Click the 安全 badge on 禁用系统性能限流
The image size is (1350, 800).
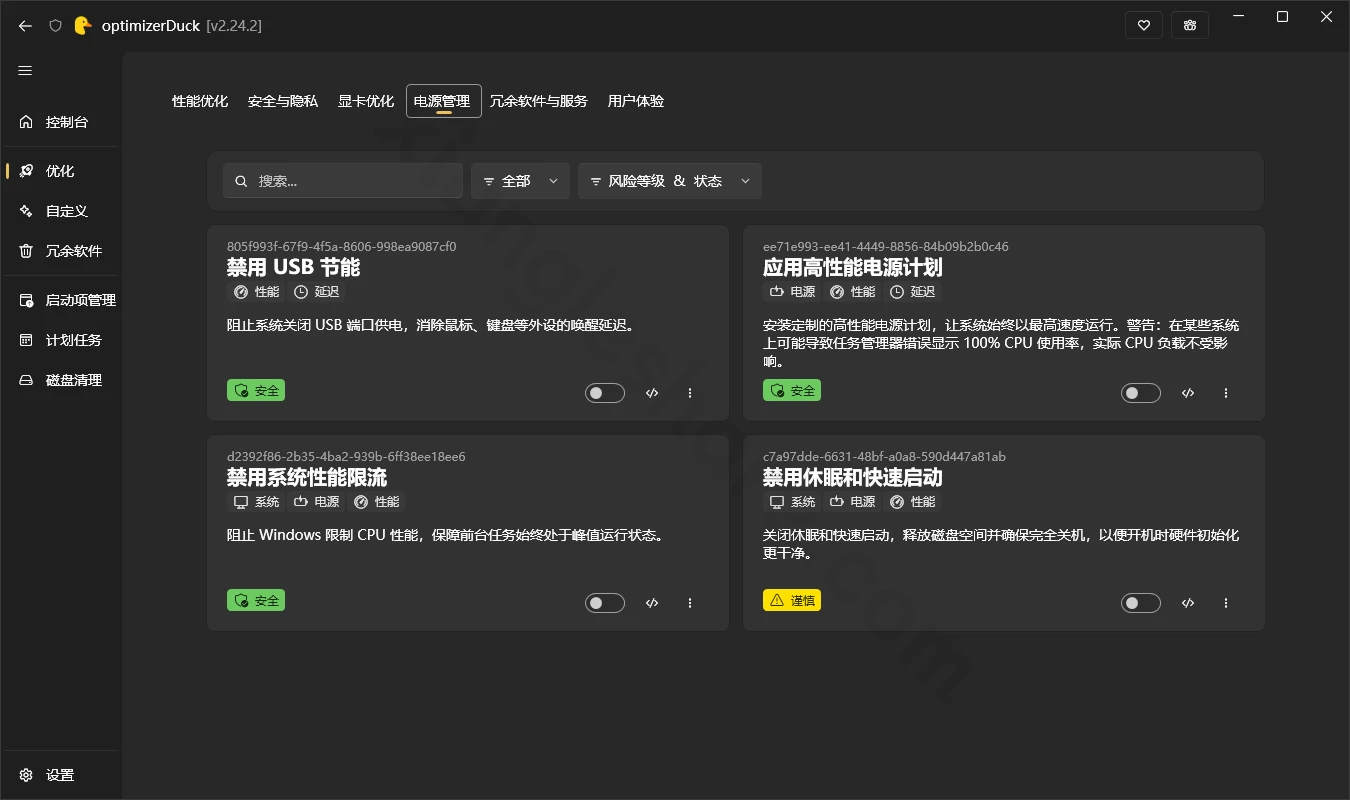click(256, 600)
